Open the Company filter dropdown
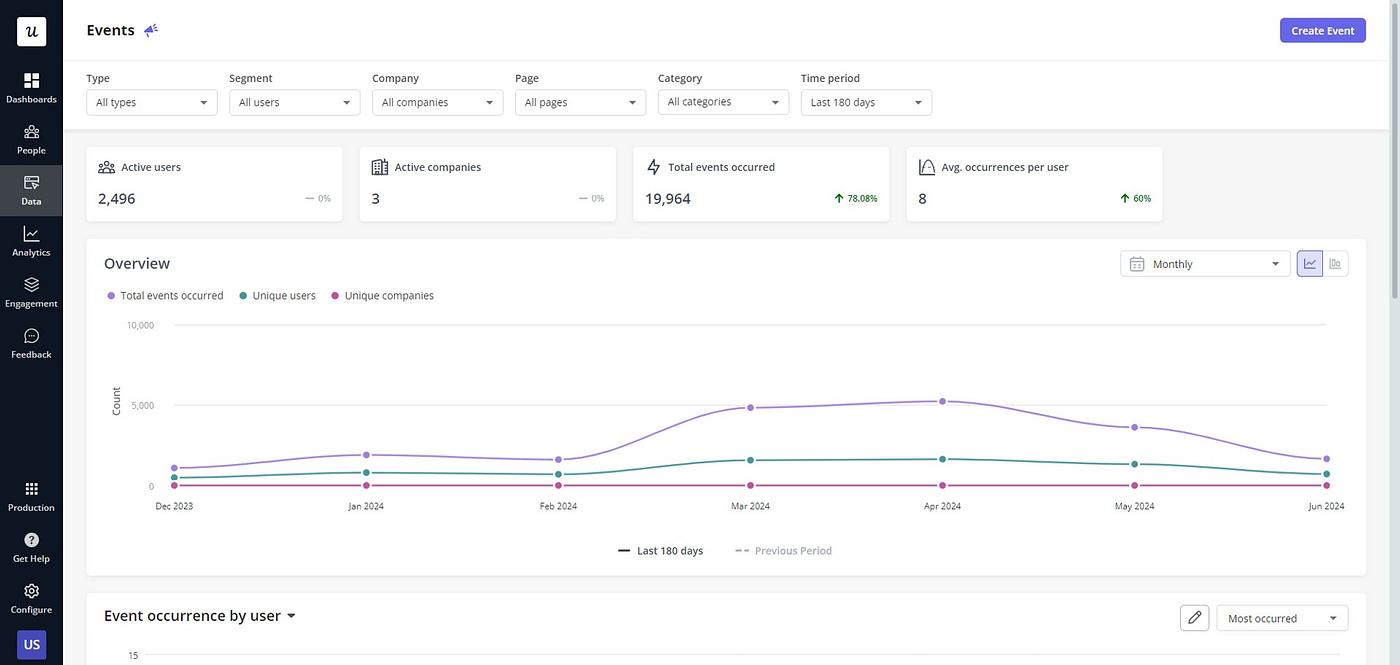1400x665 pixels. coord(438,102)
